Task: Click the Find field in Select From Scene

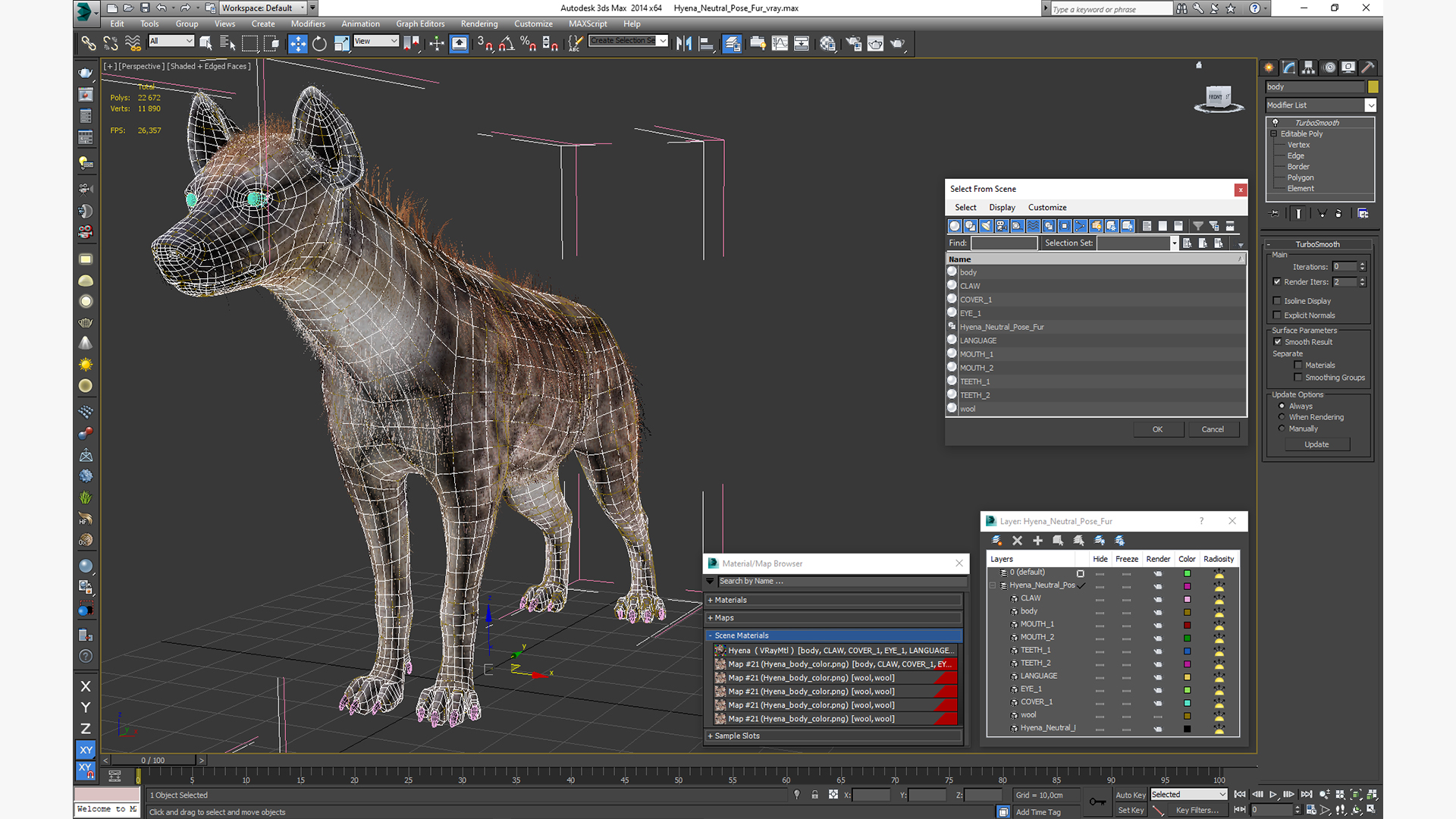Action: tap(1004, 243)
